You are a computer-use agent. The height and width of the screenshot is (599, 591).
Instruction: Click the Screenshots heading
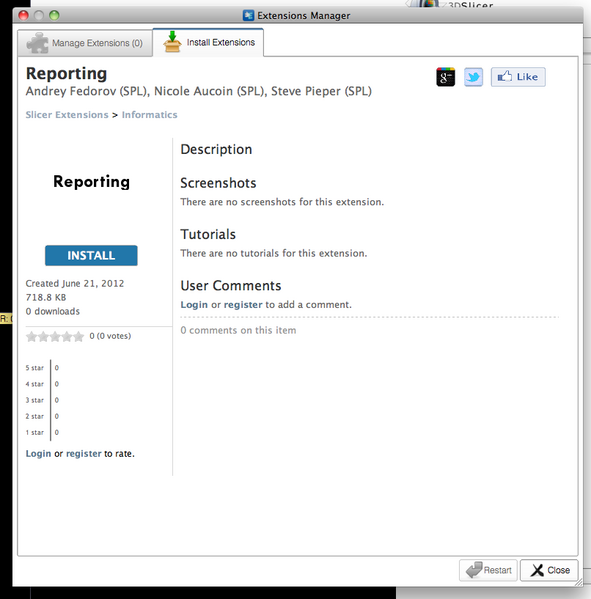pos(218,183)
